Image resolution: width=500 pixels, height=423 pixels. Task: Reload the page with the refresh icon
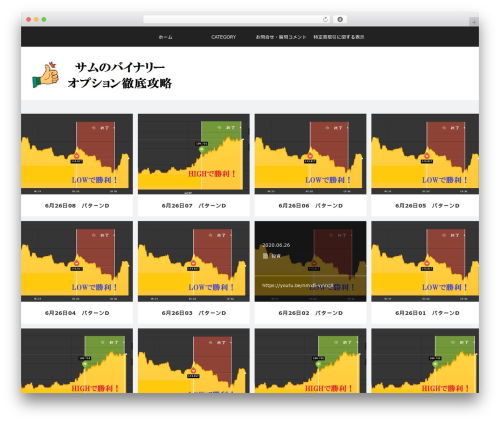(x=325, y=19)
